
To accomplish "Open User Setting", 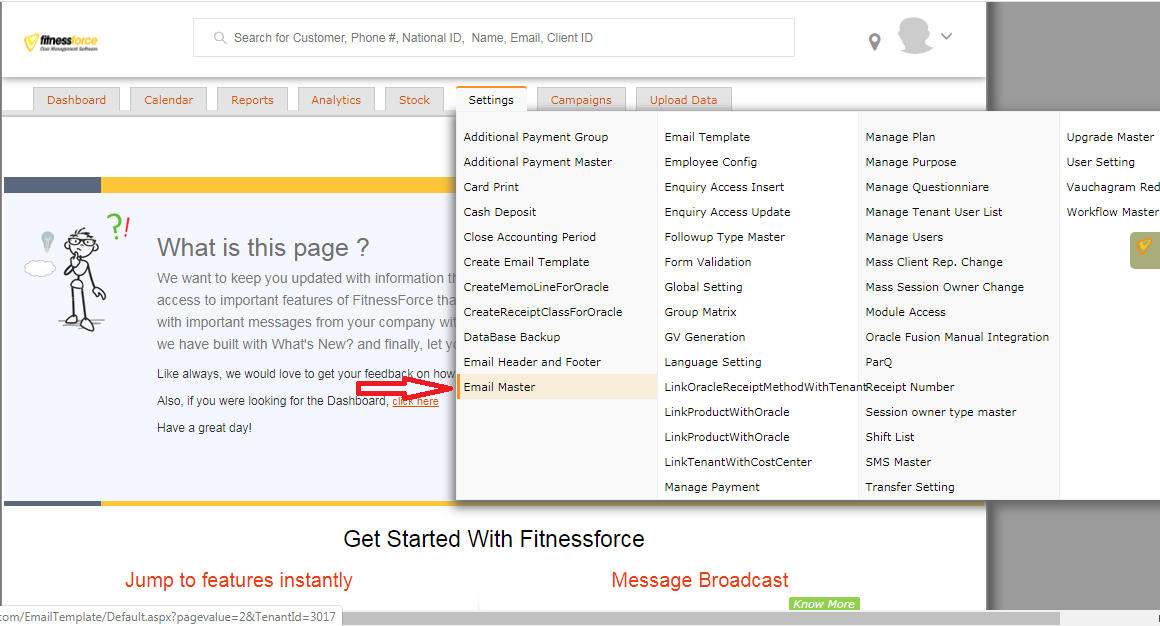I will click(1100, 162).
